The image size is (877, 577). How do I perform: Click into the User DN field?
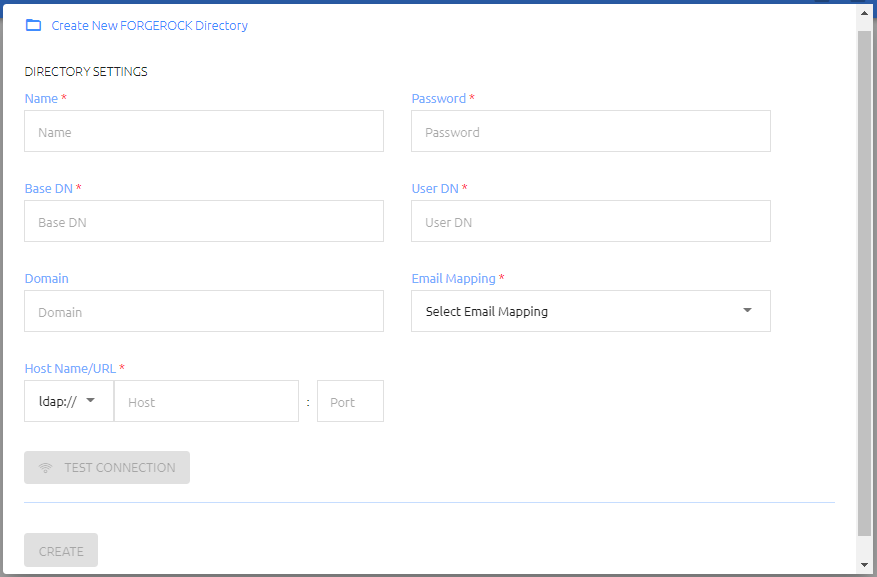pyautogui.click(x=591, y=221)
